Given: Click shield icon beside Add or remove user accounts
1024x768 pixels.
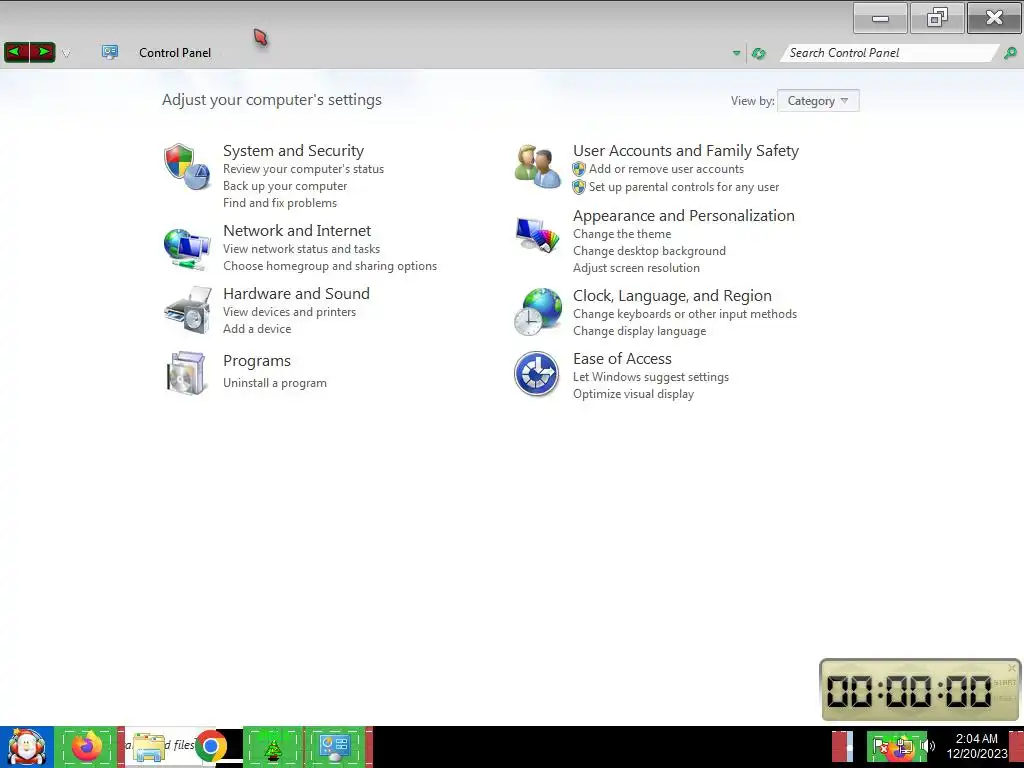Looking at the screenshot, I should pos(579,169).
